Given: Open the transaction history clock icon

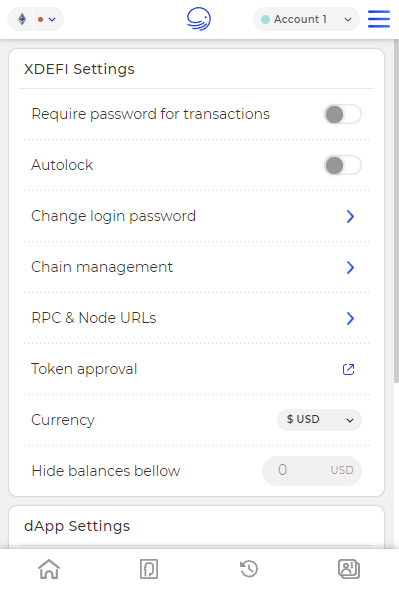Looking at the screenshot, I should 249,569.
